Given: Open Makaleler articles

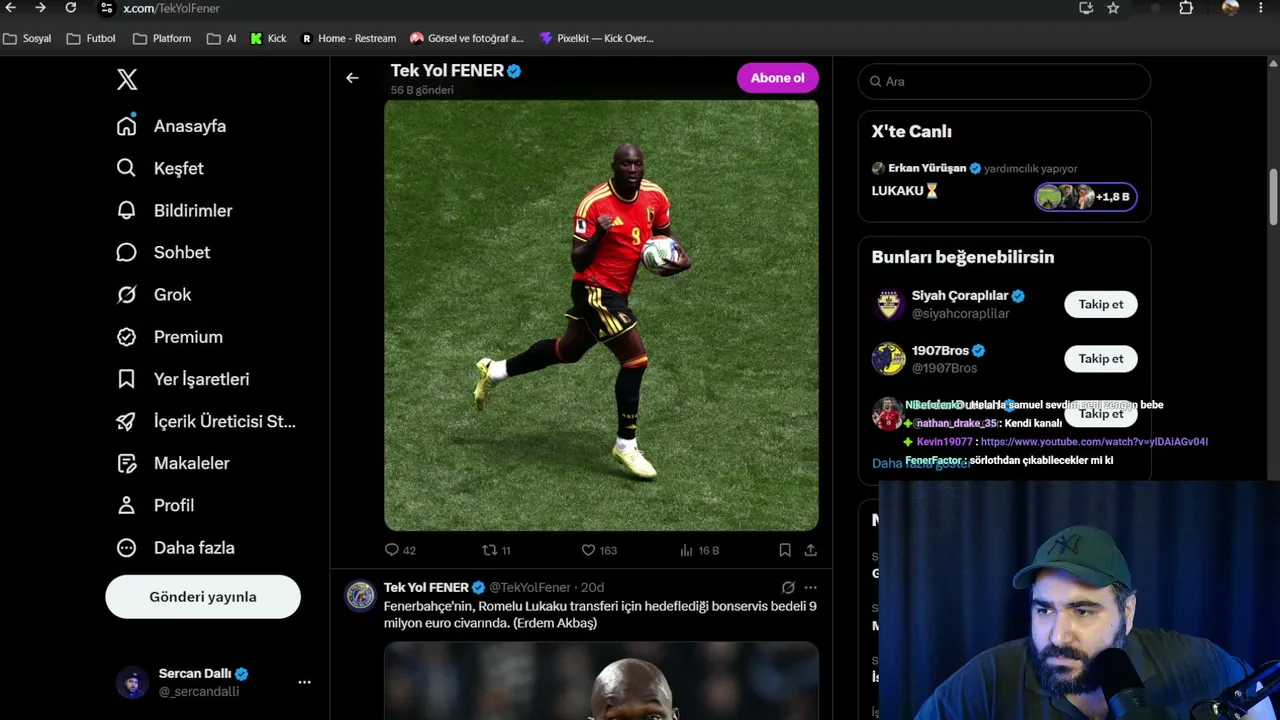Looking at the screenshot, I should [173, 463].
